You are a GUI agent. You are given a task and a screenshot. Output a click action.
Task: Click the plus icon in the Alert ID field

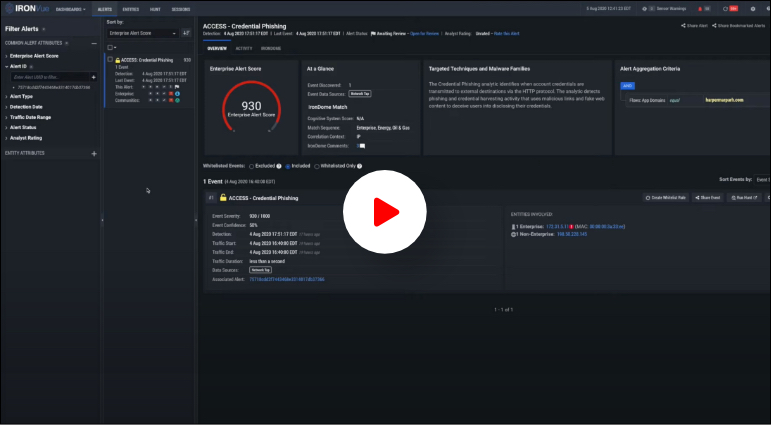click(x=93, y=77)
